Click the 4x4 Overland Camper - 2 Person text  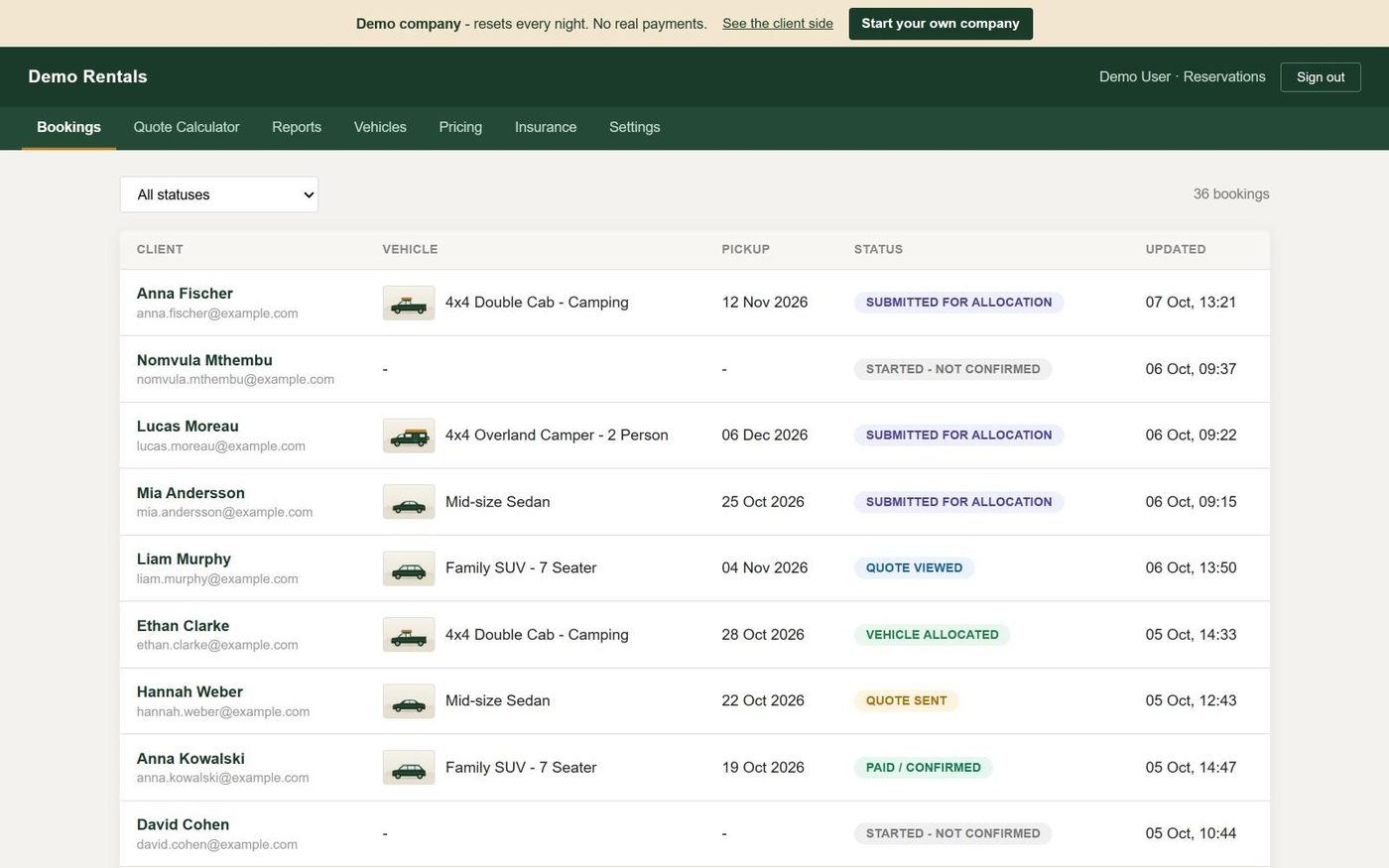[557, 435]
